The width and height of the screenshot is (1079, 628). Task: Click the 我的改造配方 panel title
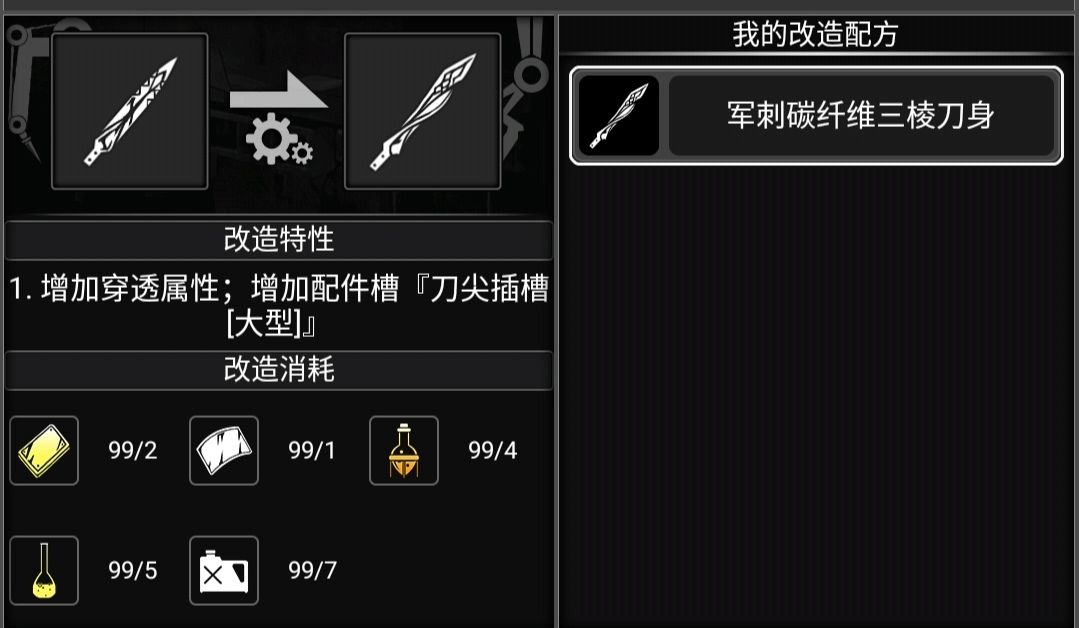pyautogui.click(x=815, y=34)
